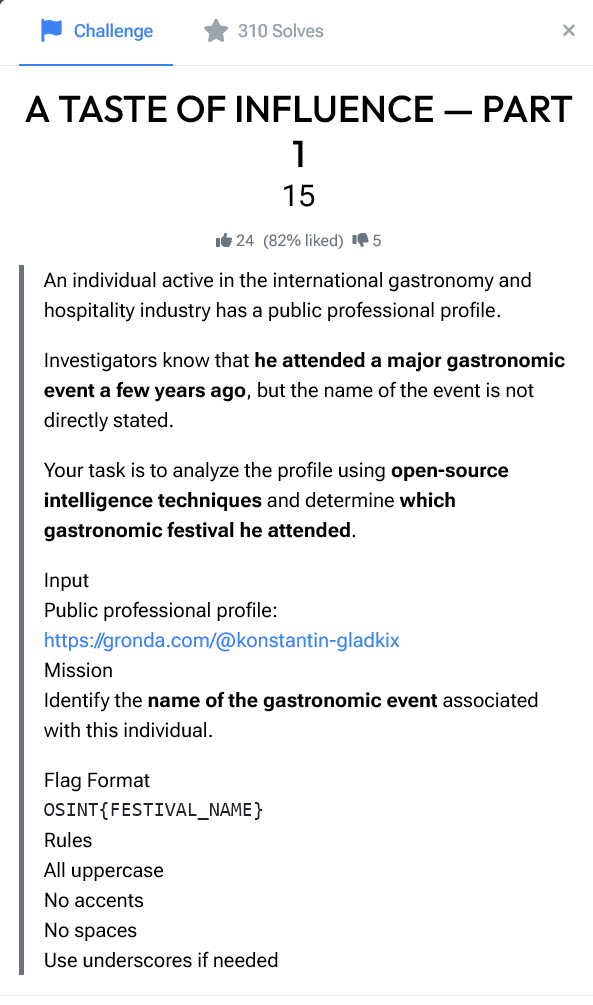The image size is (593, 1005).
Task: Click the A Taste of Influence title
Action: [299, 131]
